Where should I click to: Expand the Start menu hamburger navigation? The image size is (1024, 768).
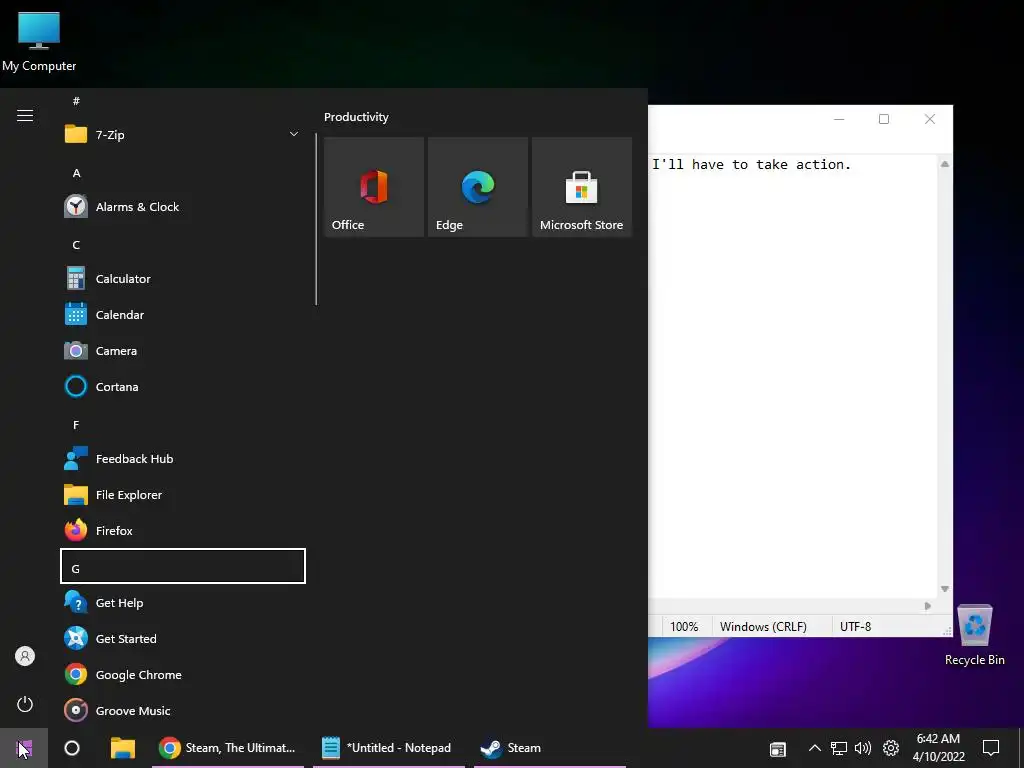pyautogui.click(x=25, y=116)
